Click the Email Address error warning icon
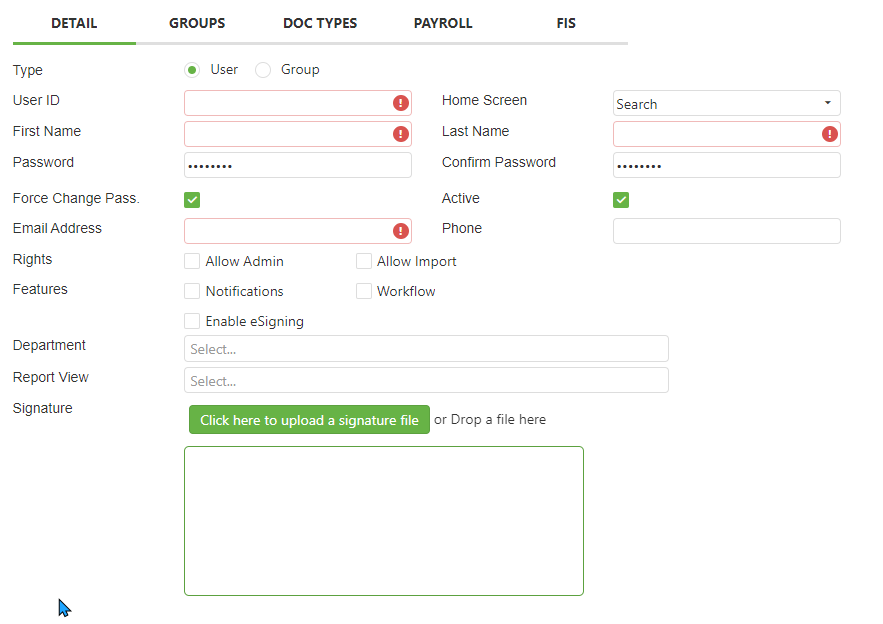Screen dimensions: 883x624 pyautogui.click(x=400, y=231)
